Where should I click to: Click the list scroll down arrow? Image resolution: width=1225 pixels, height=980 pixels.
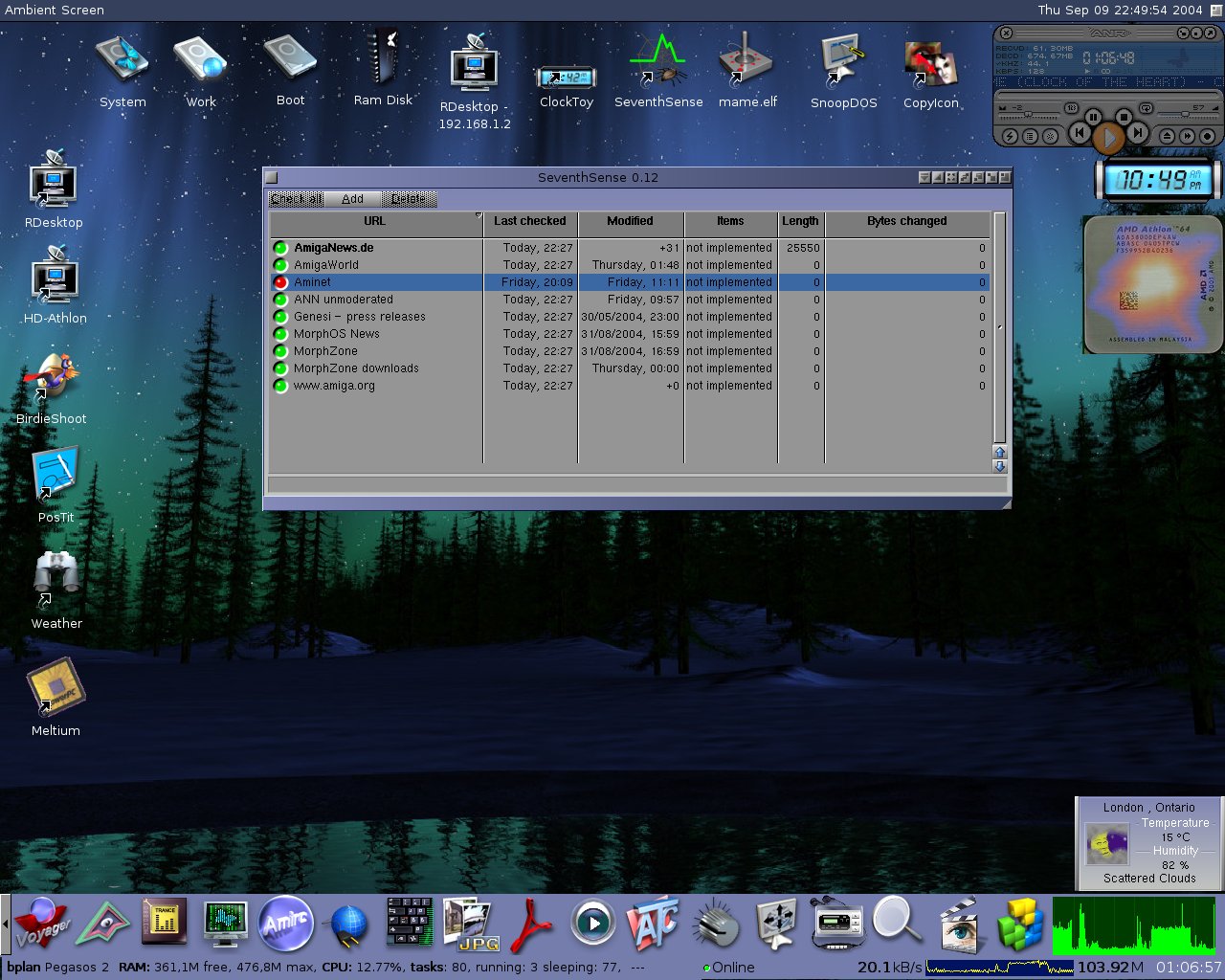point(1000,466)
